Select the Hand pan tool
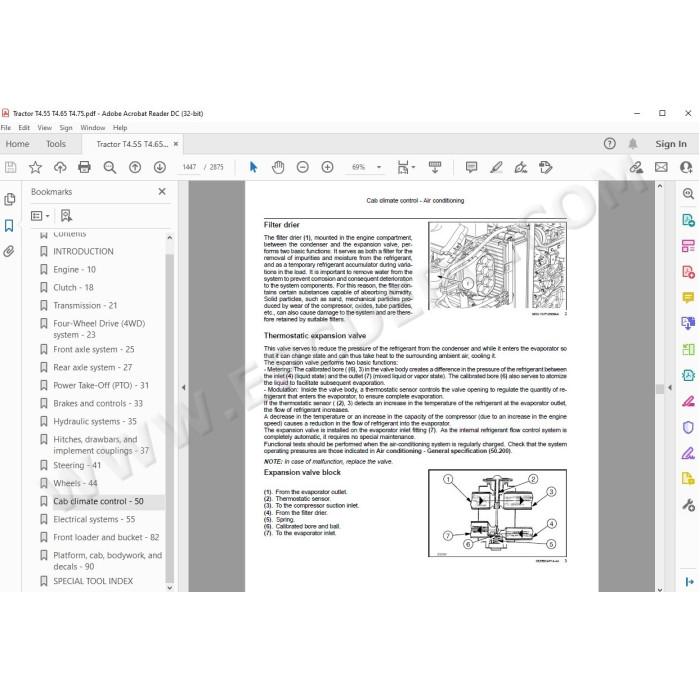 (278, 167)
